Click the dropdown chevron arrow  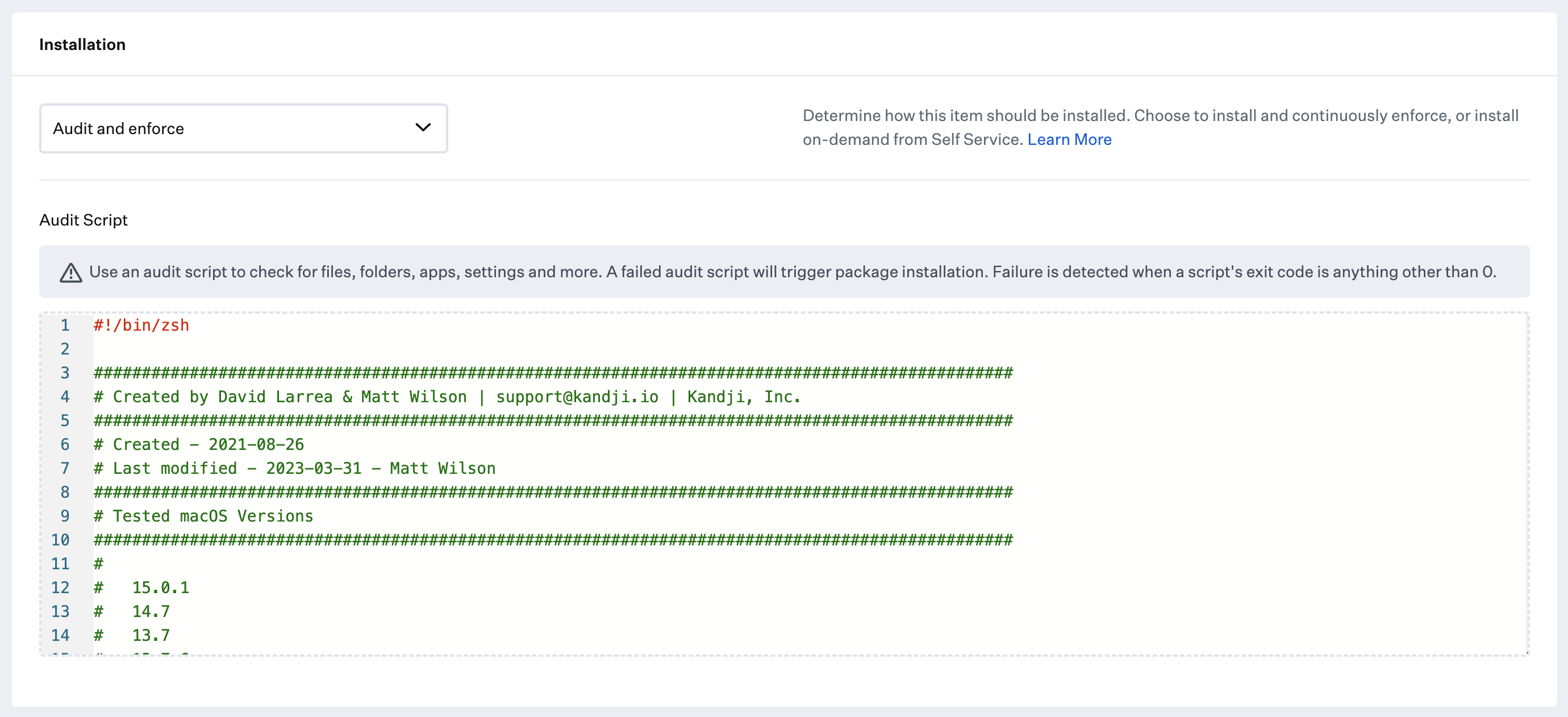coord(423,128)
